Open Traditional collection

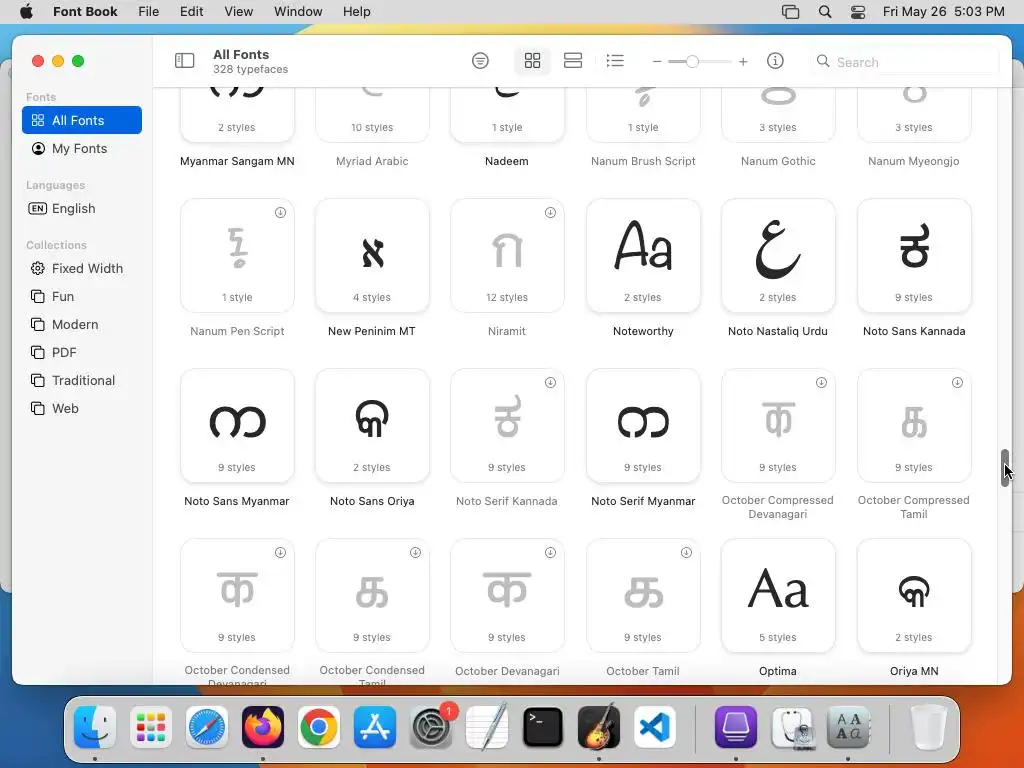(82, 381)
